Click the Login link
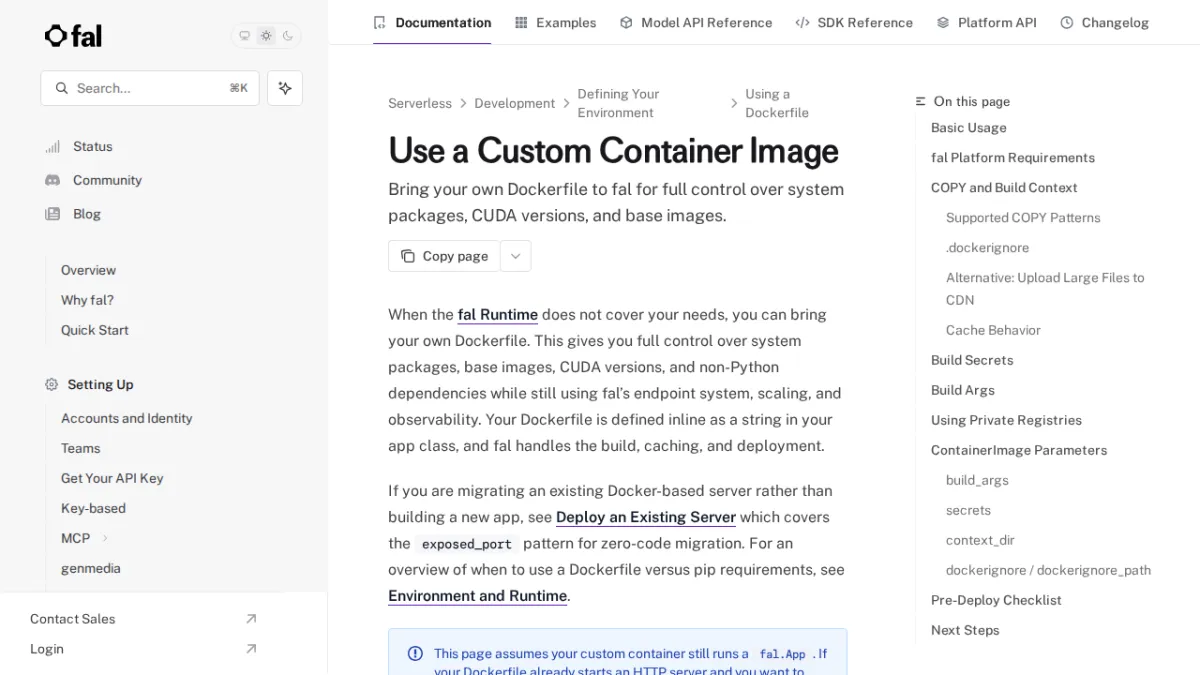This screenshot has width=1200, height=675. [x=47, y=649]
